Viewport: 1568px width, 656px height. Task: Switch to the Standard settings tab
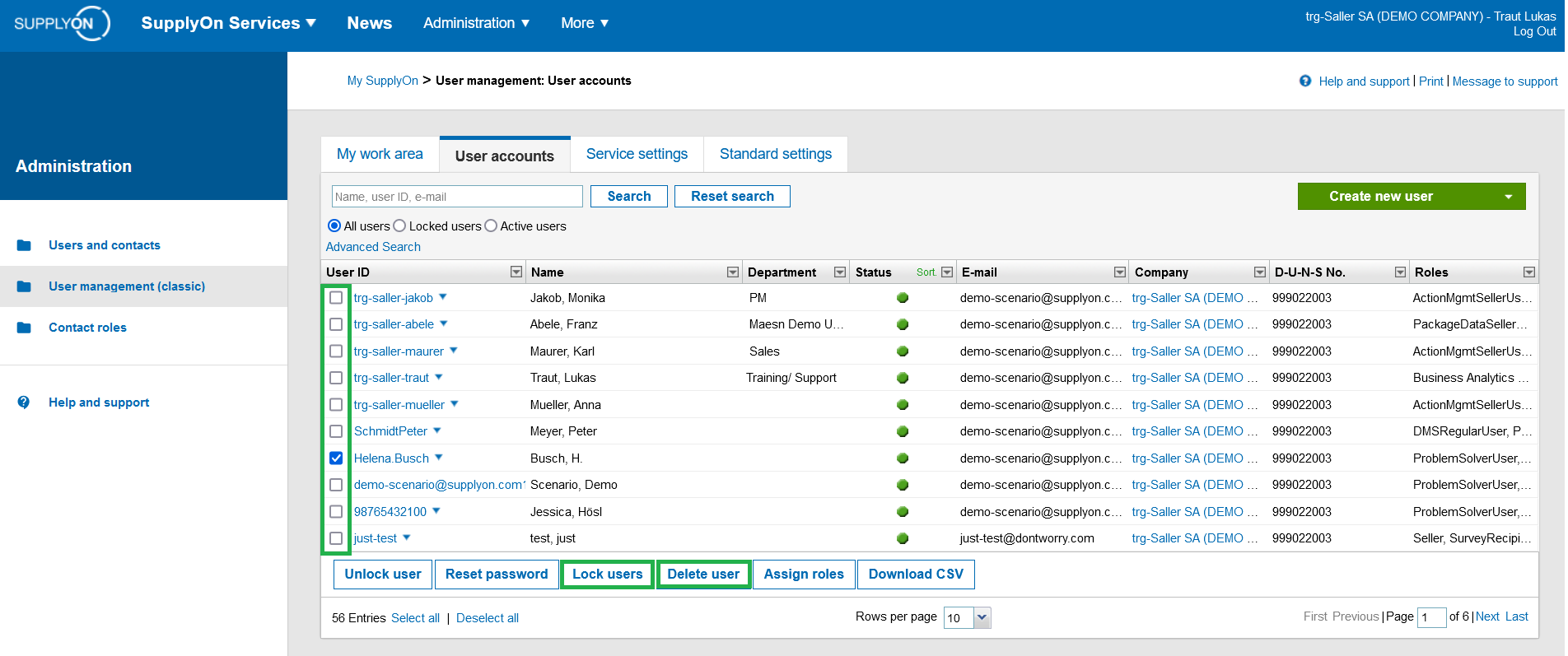click(x=776, y=154)
